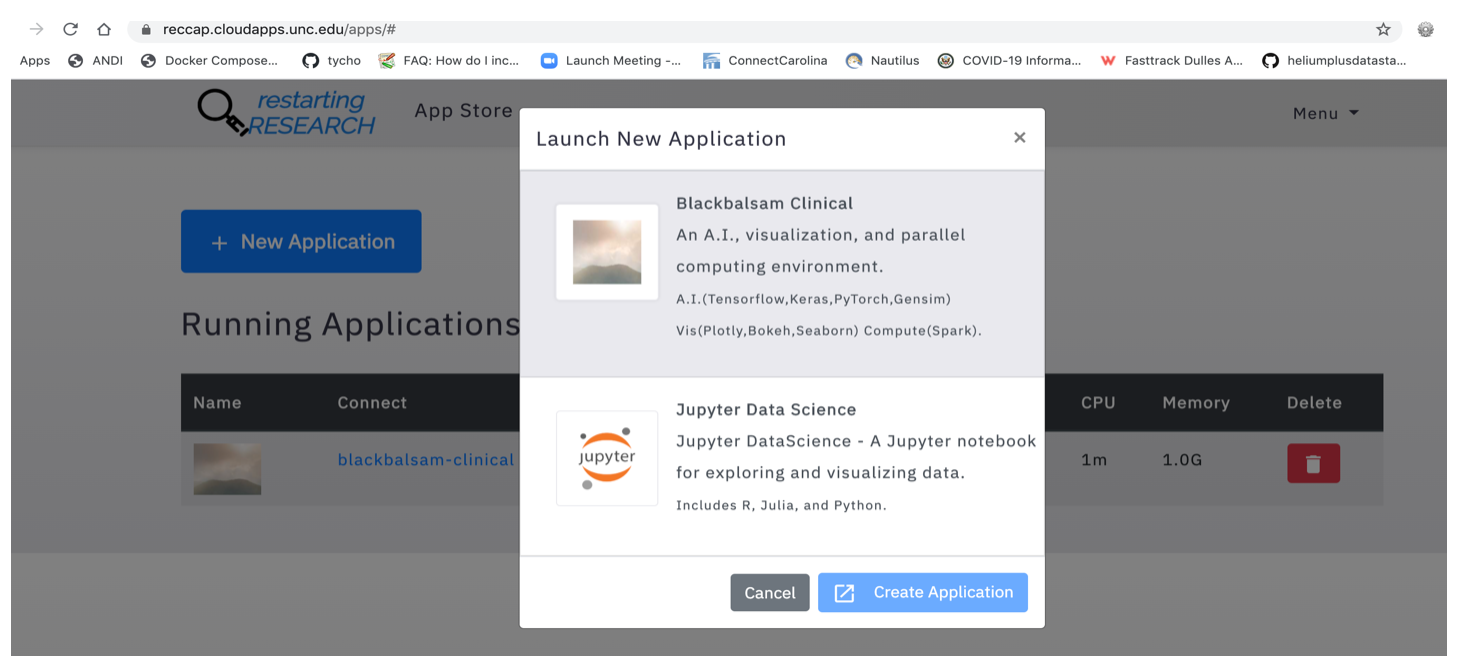Click the Launch New Application title
1457x668 pixels.
(x=661, y=139)
